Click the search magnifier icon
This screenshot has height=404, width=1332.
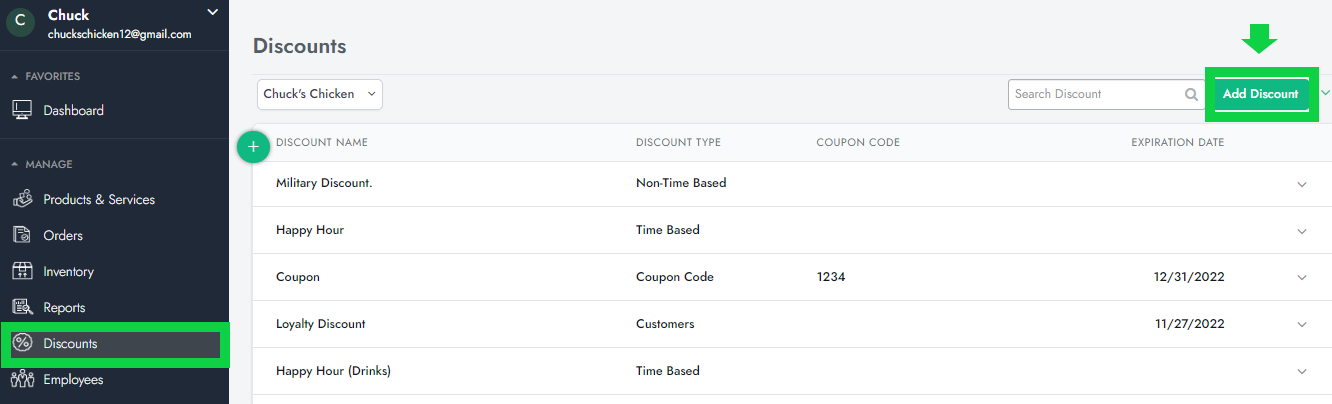(1191, 94)
